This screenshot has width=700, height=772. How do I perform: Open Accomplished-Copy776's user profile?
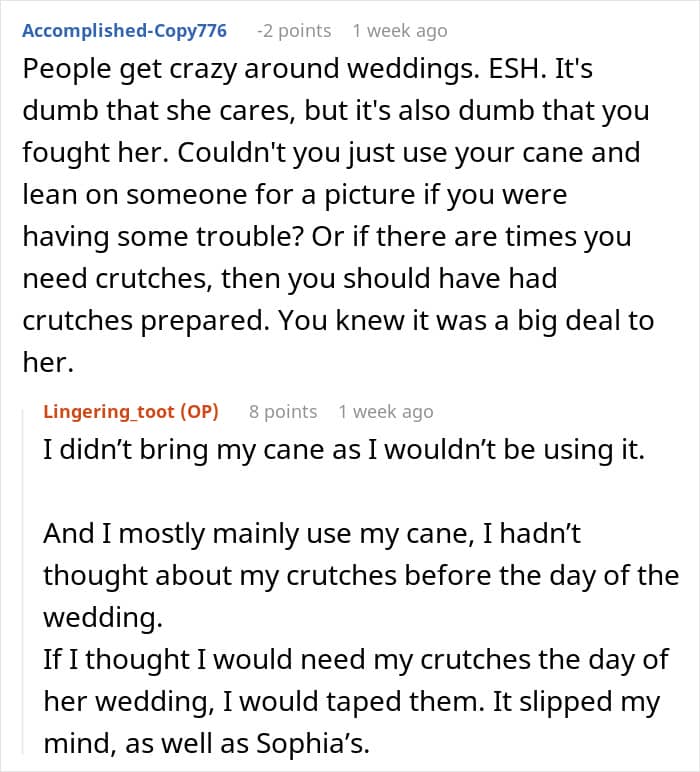(x=125, y=31)
